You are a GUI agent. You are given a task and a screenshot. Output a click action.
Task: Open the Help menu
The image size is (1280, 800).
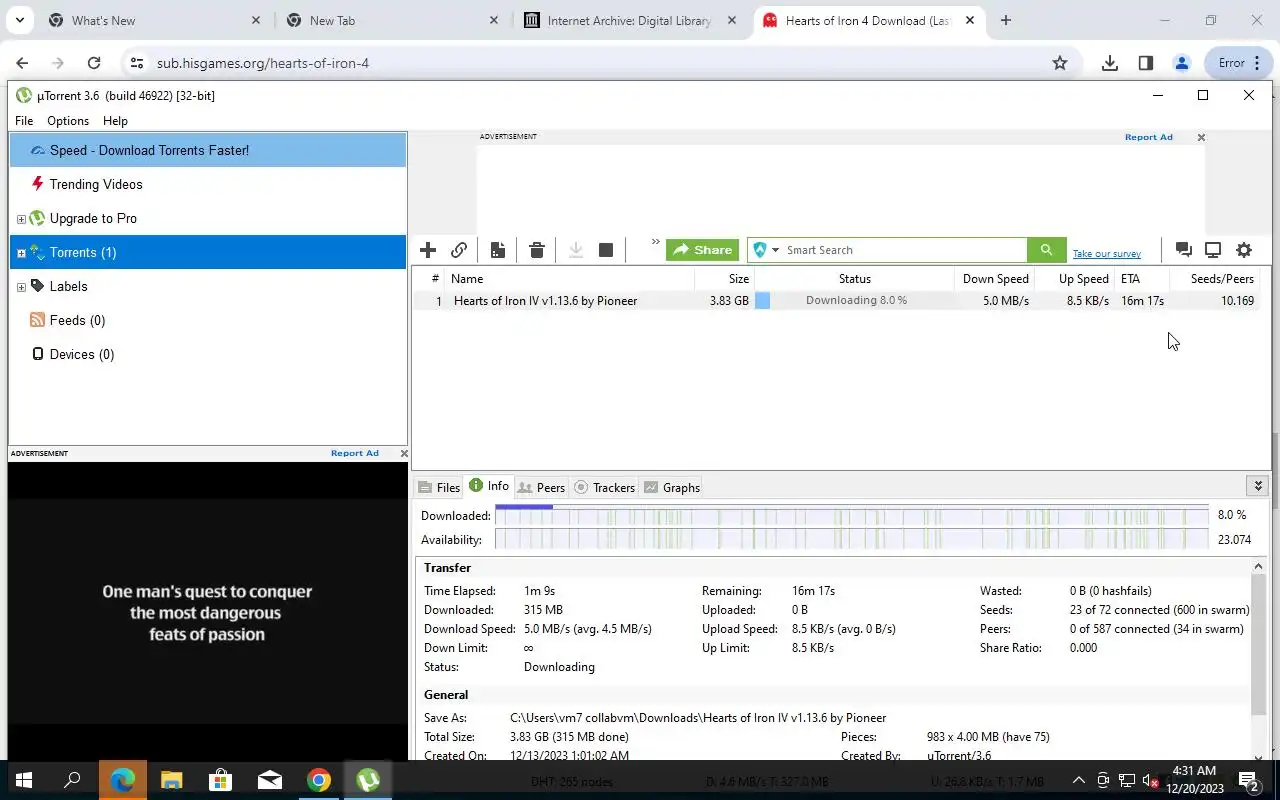tap(115, 120)
